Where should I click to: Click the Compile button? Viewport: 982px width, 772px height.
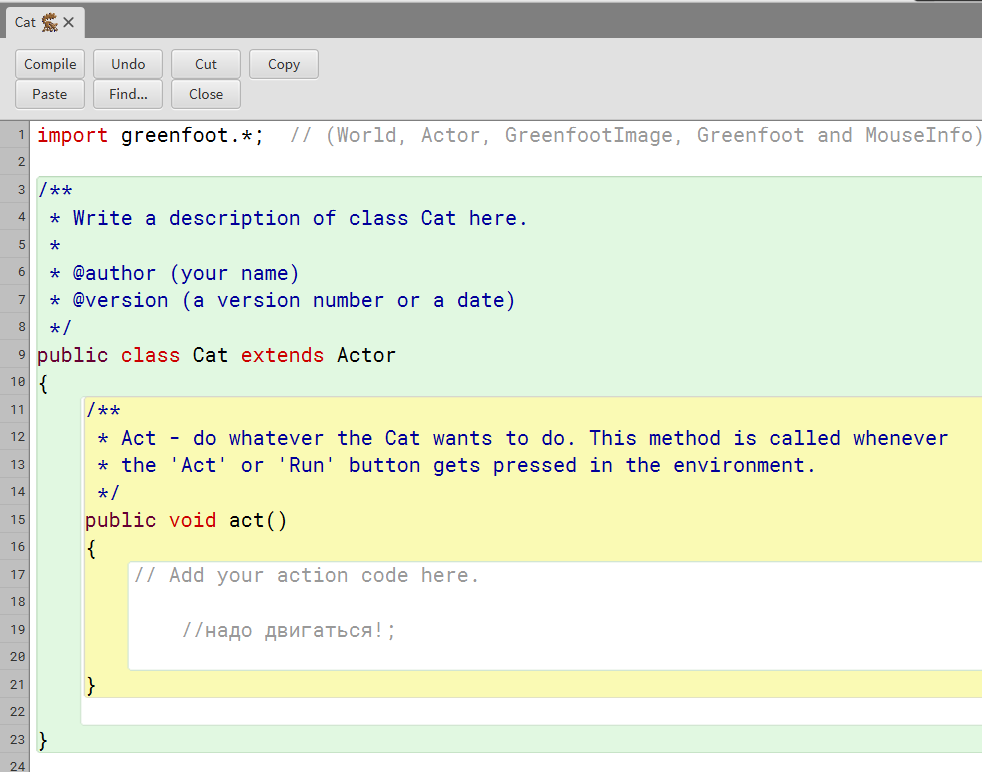[x=50, y=64]
